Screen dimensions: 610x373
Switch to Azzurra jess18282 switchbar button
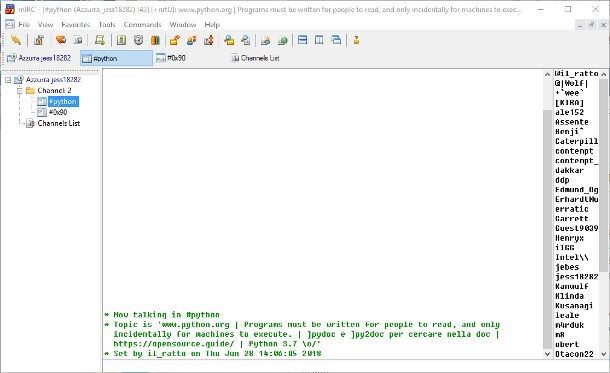point(40,58)
